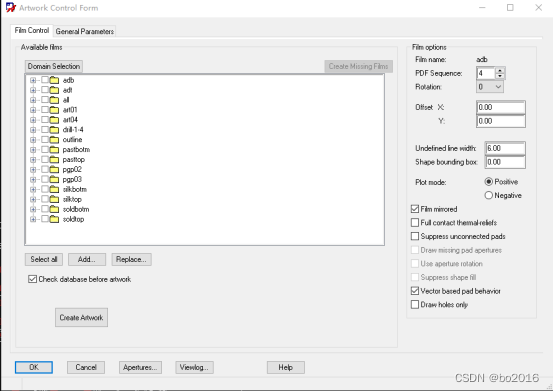Select the silkbotm film entry
Viewport: 554px width, 392px height.
tap(75, 189)
